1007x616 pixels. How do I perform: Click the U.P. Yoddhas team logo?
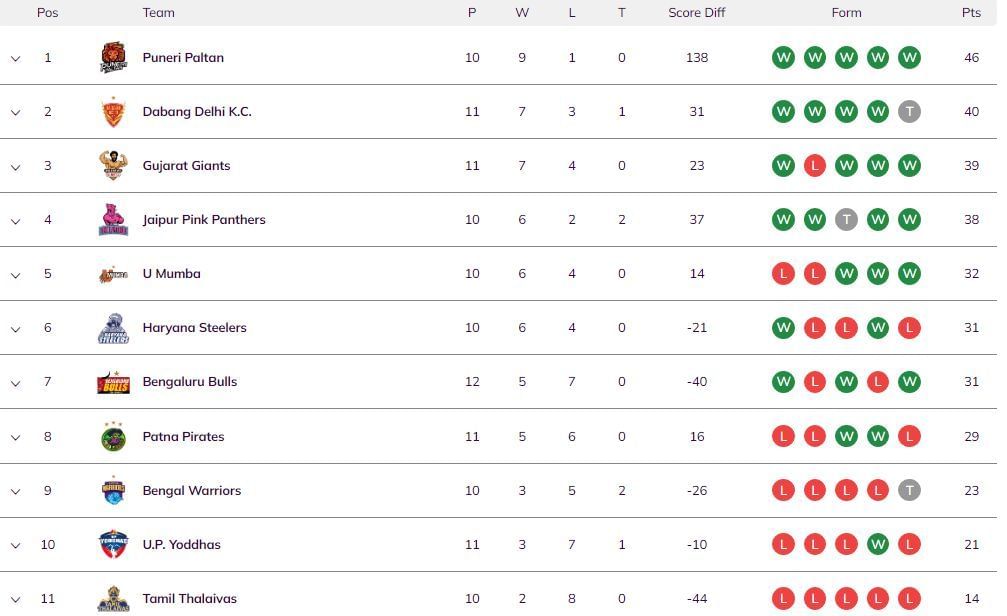click(113, 545)
